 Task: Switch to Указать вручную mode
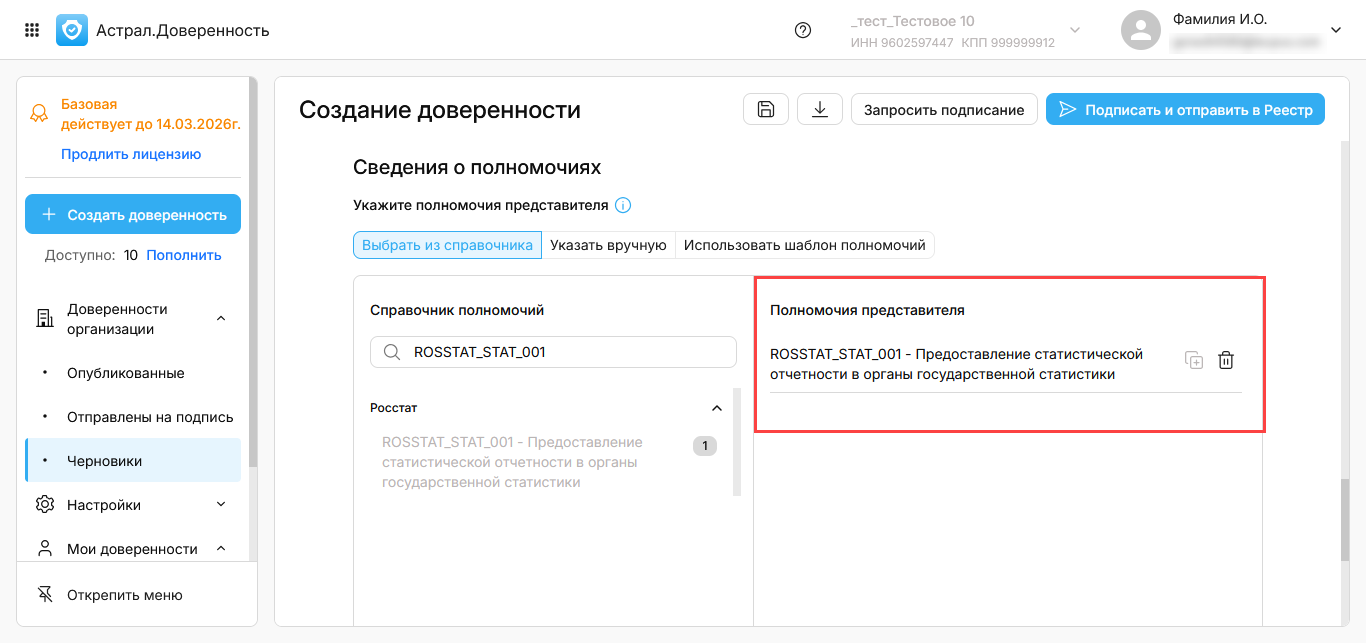(608, 245)
